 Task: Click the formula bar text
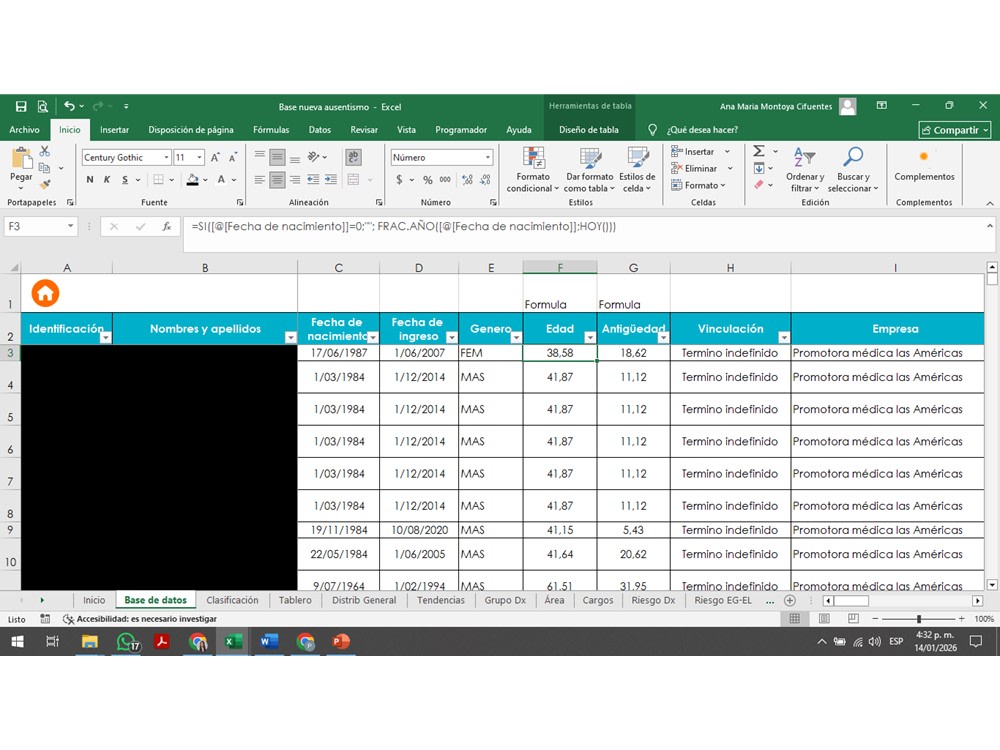pos(404,226)
